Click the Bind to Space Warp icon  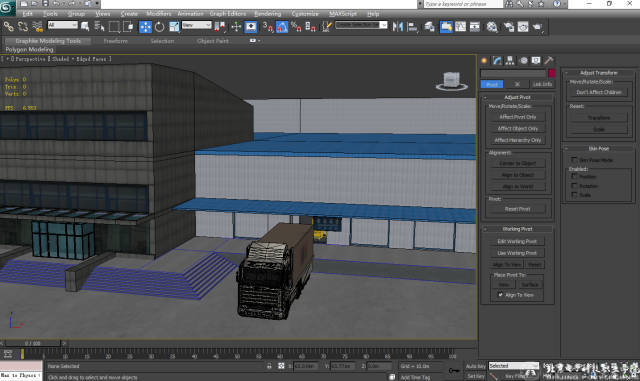tap(38, 27)
